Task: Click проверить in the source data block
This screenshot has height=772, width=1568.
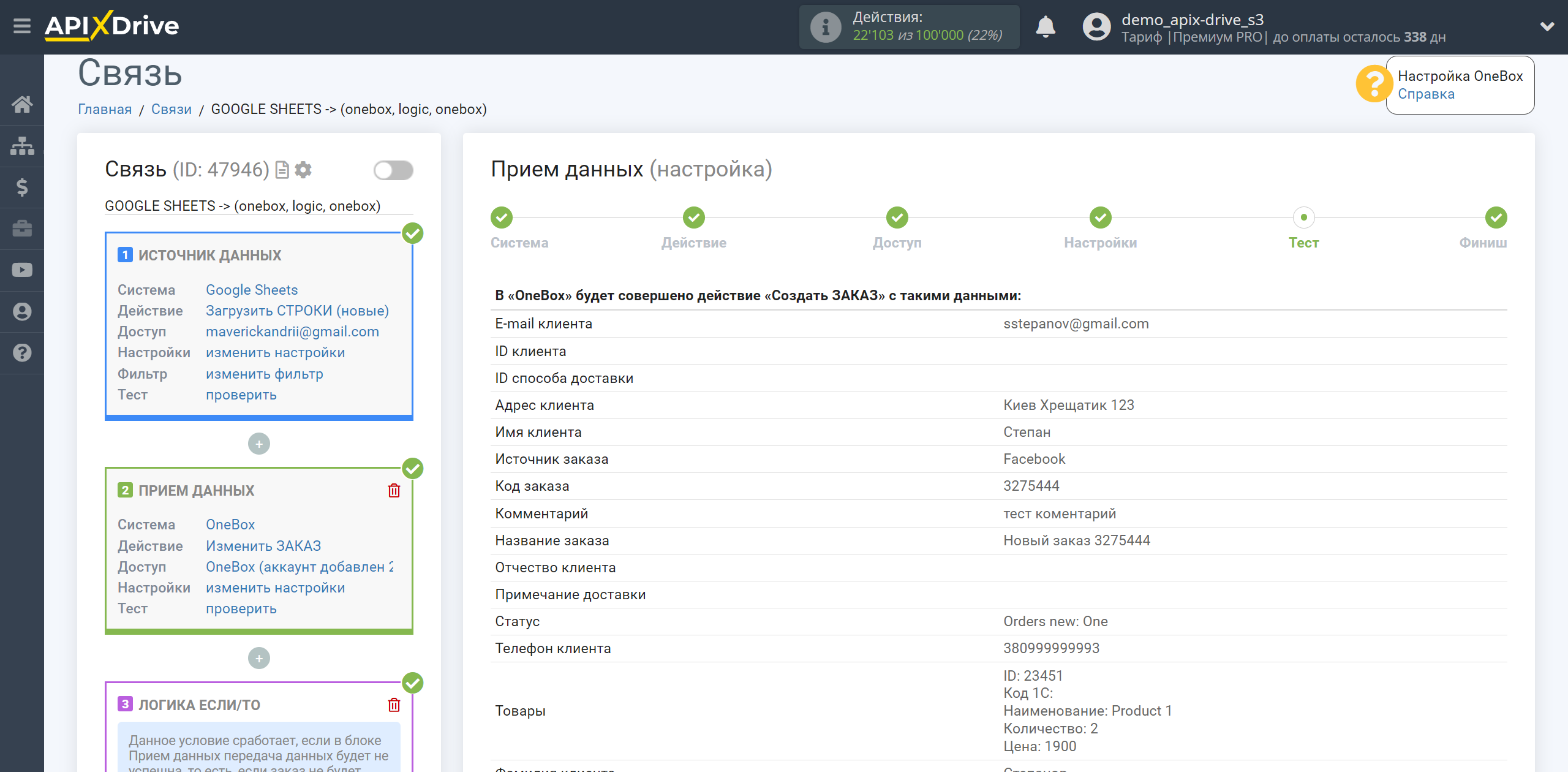Action: (241, 395)
